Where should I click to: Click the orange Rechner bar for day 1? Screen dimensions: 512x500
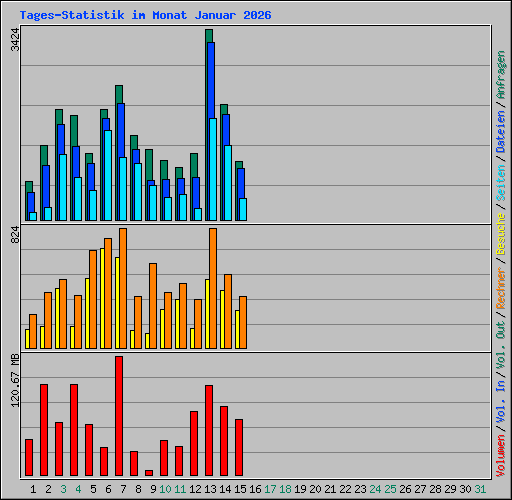click(x=33, y=331)
